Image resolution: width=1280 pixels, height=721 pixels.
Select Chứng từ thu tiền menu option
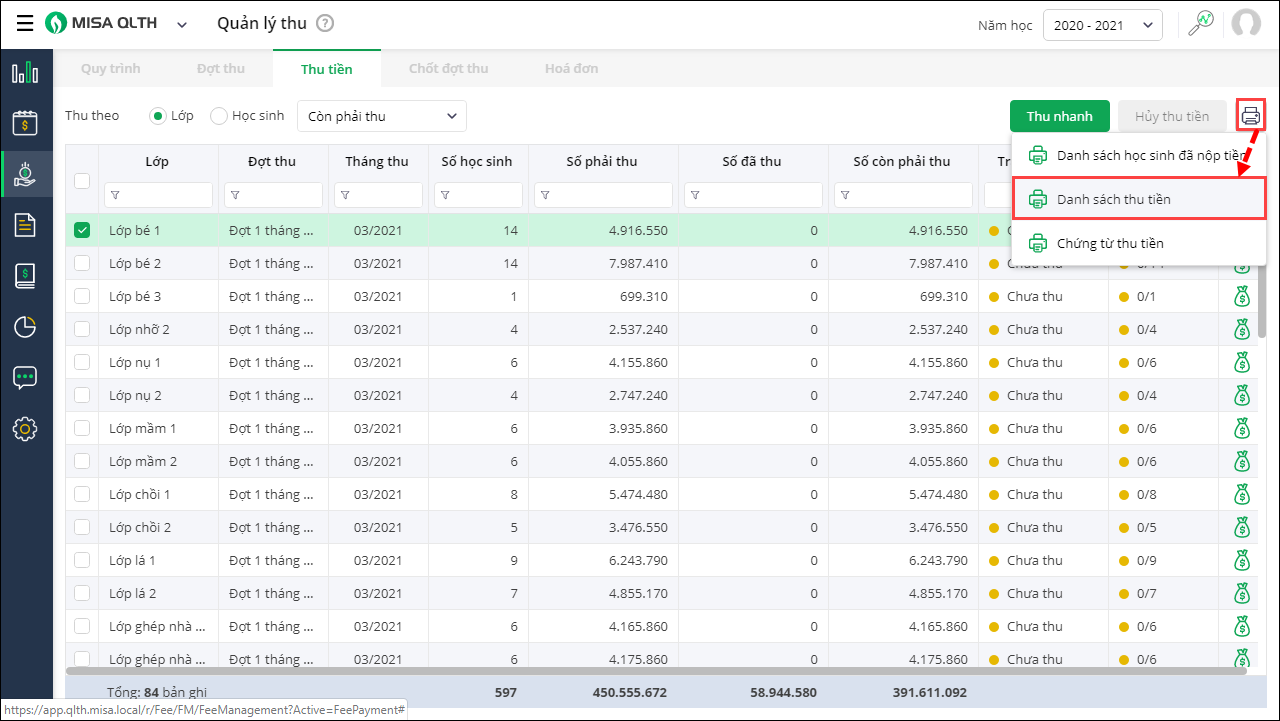click(1109, 243)
